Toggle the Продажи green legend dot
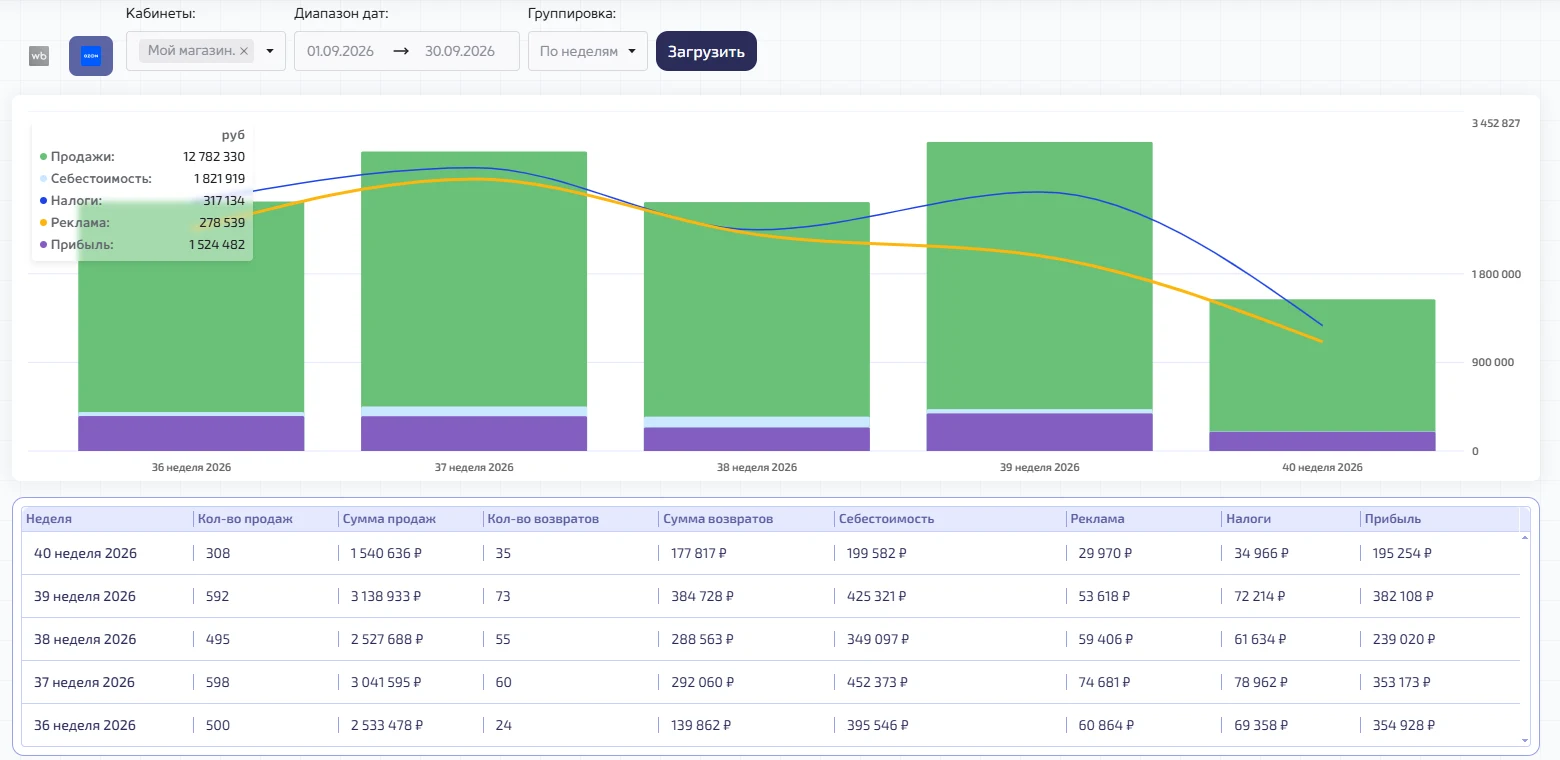The height and width of the screenshot is (760, 1560). (x=43, y=157)
